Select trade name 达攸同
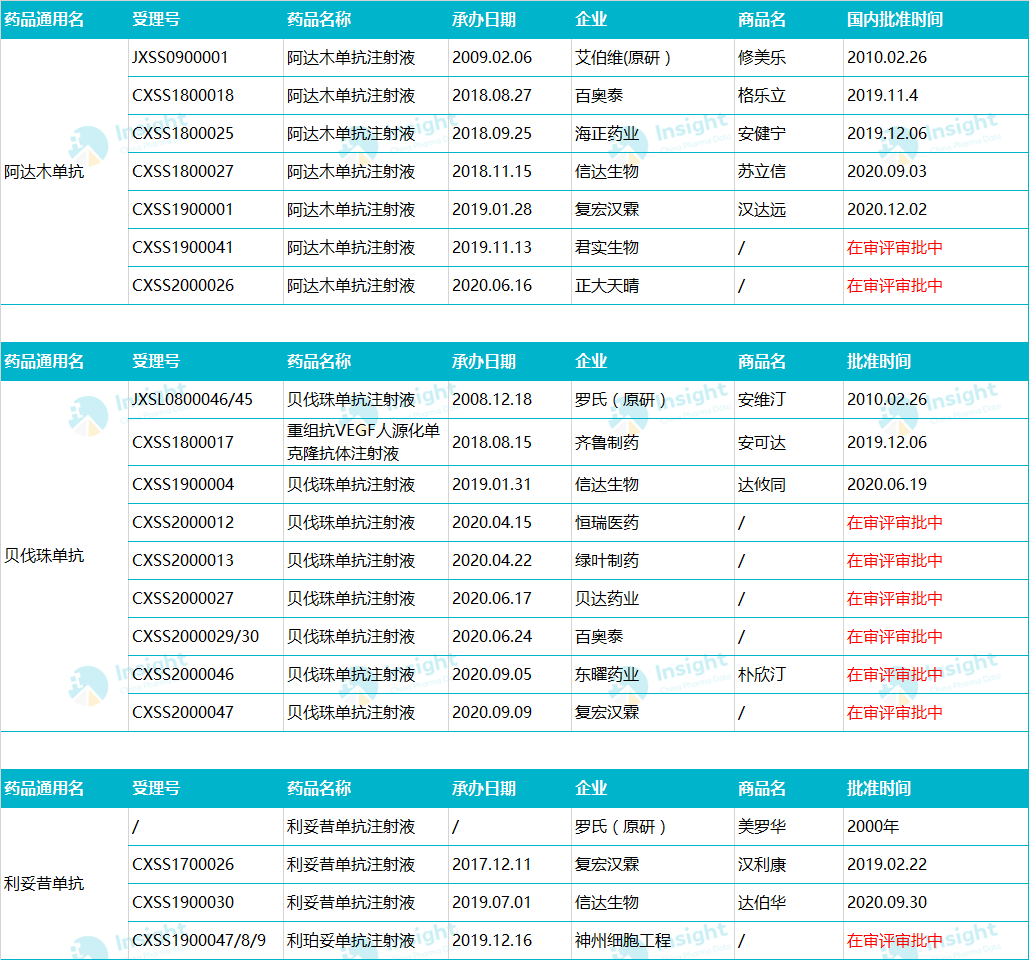1029x960 pixels. point(762,485)
